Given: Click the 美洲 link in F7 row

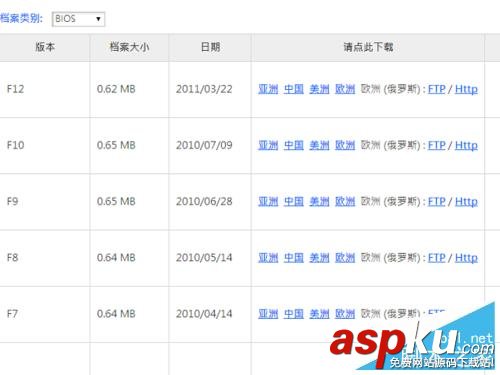Looking at the screenshot, I should (x=319, y=314).
